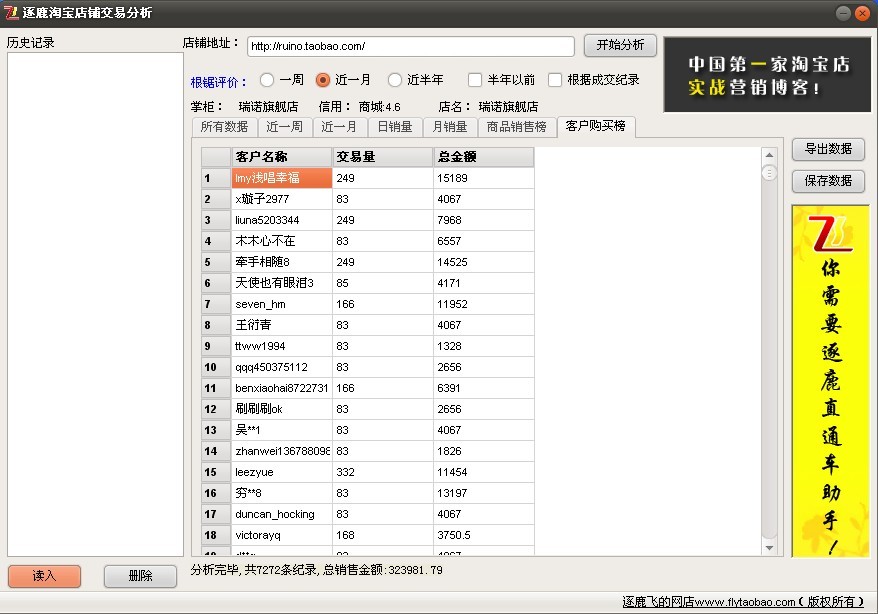Switch to the 月销量 tab
This screenshot has width=878, height=614.
[x=450, y=127]
